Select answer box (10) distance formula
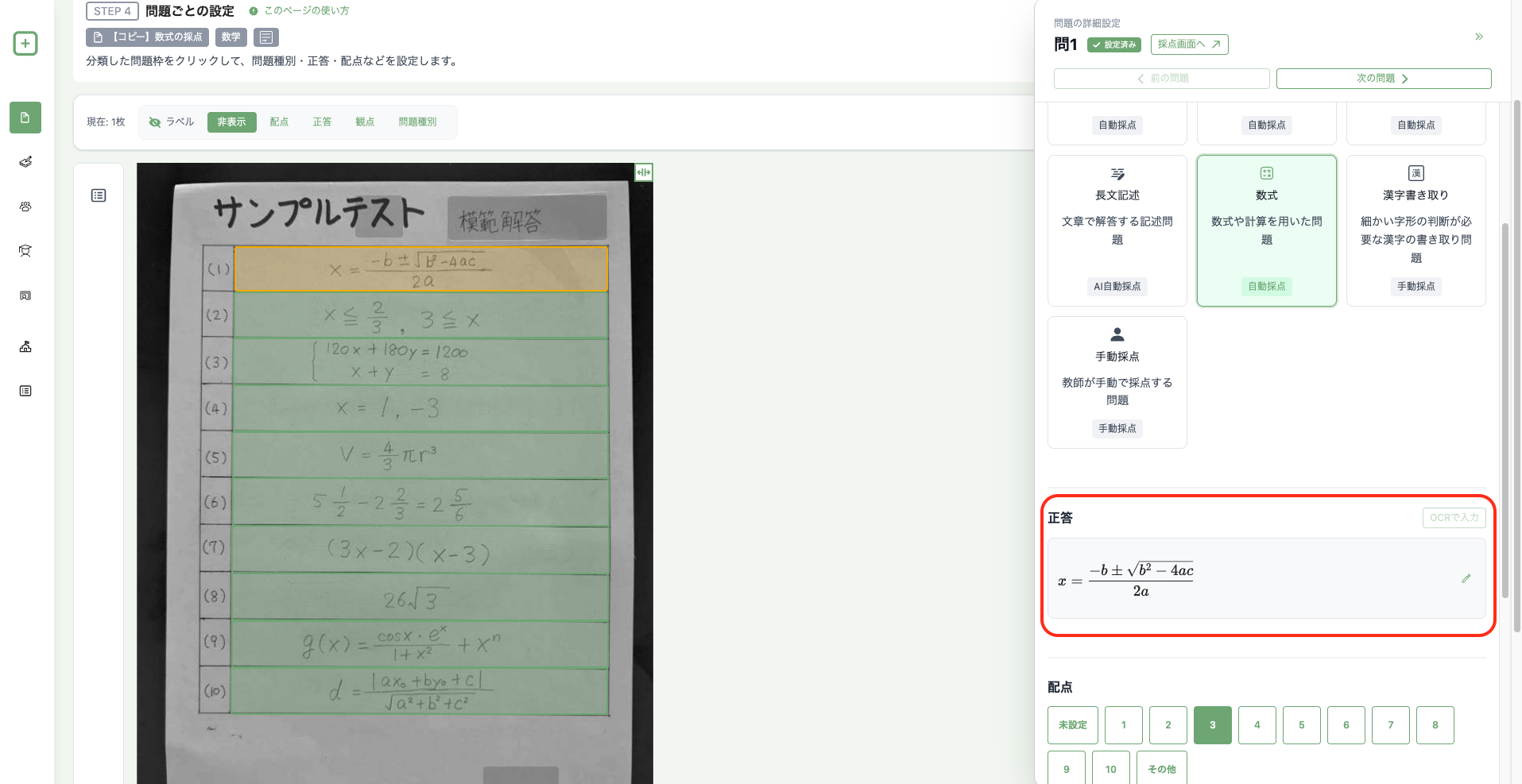The height and width of the screenshot is (784, 1522). coord(420,691)
